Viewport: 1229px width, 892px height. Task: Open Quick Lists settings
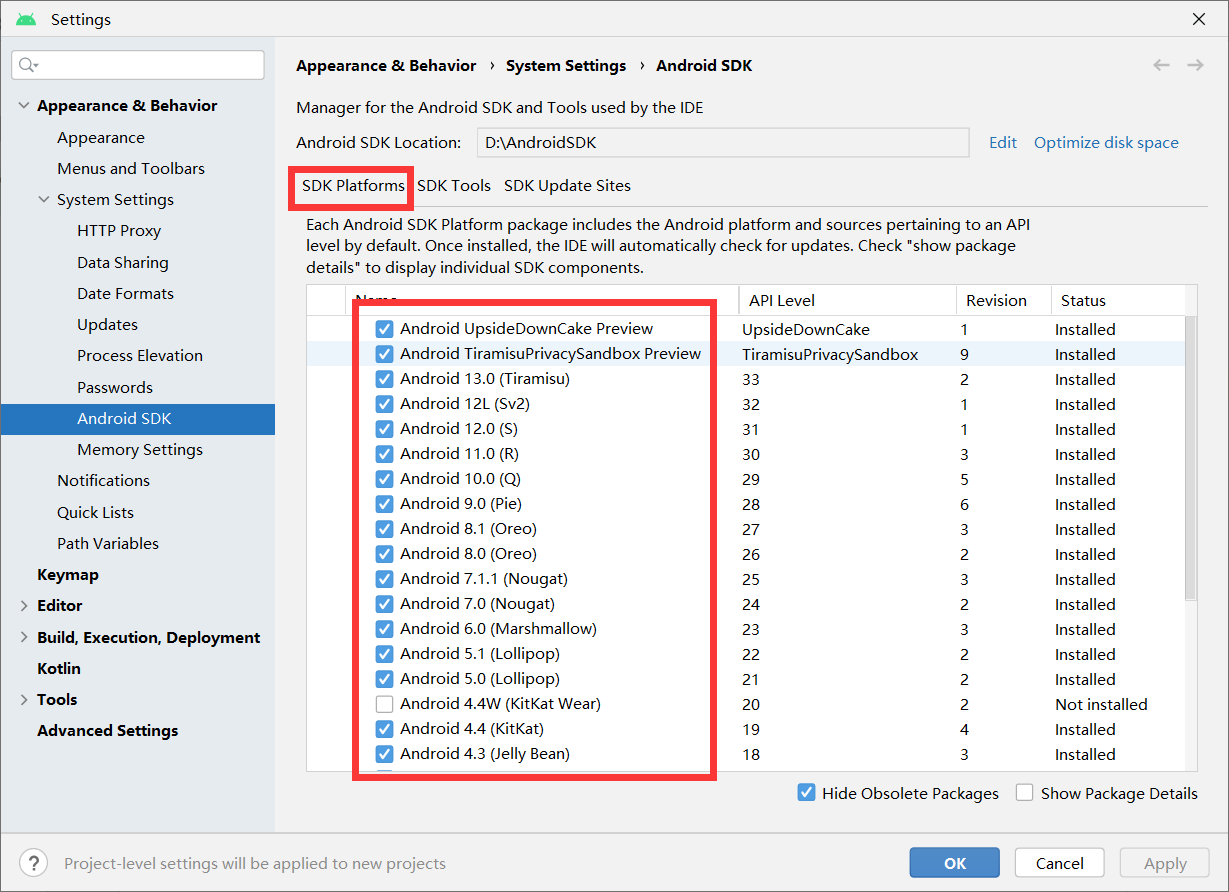[95, 513]
